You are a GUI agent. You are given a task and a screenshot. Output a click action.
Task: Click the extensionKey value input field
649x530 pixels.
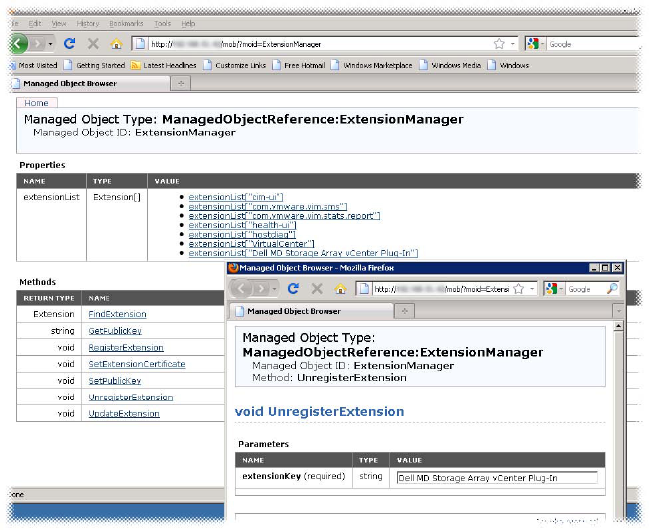(497, 478)
